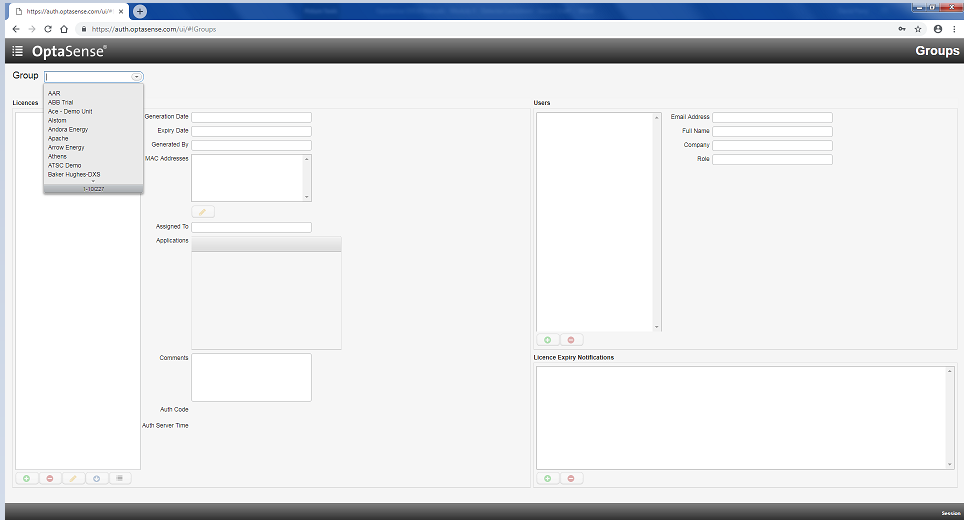Viewport: 964px width, 520px height.
Task: Add a licence expiry notification
Action: tap(547, 479)
